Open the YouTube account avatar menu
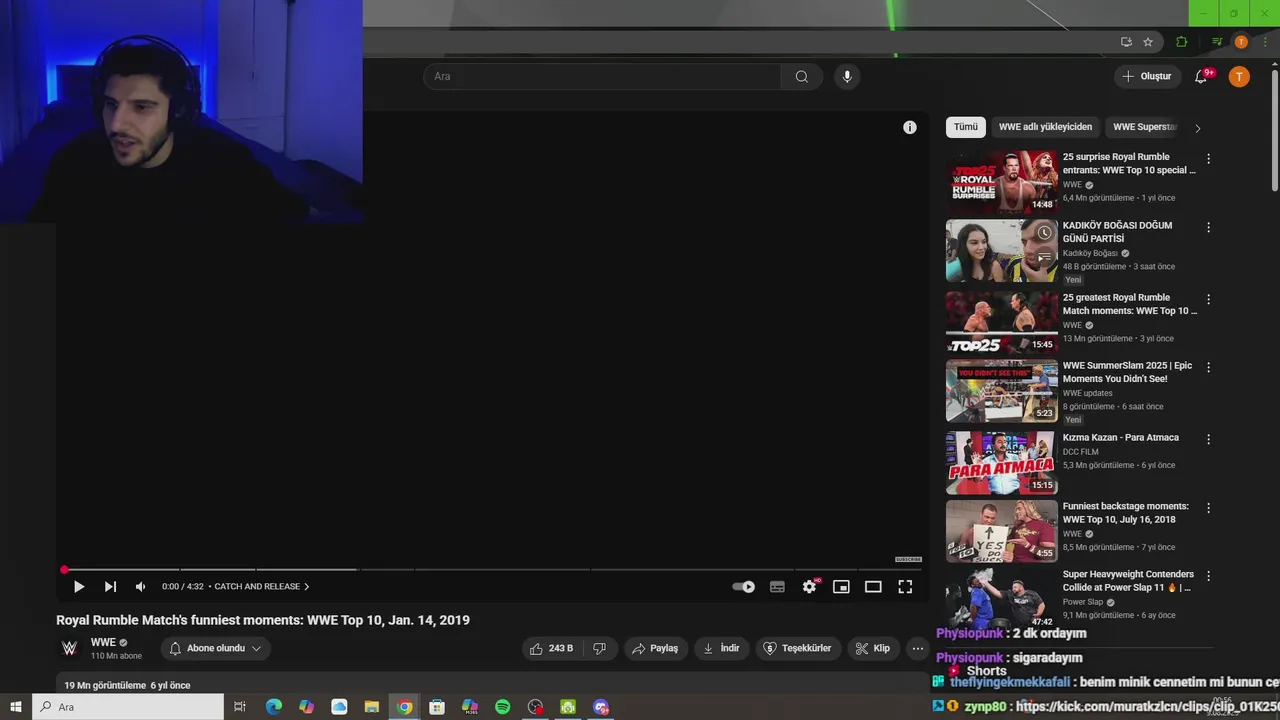Viewport: 1280px width, 720px height. (1239, 77)
